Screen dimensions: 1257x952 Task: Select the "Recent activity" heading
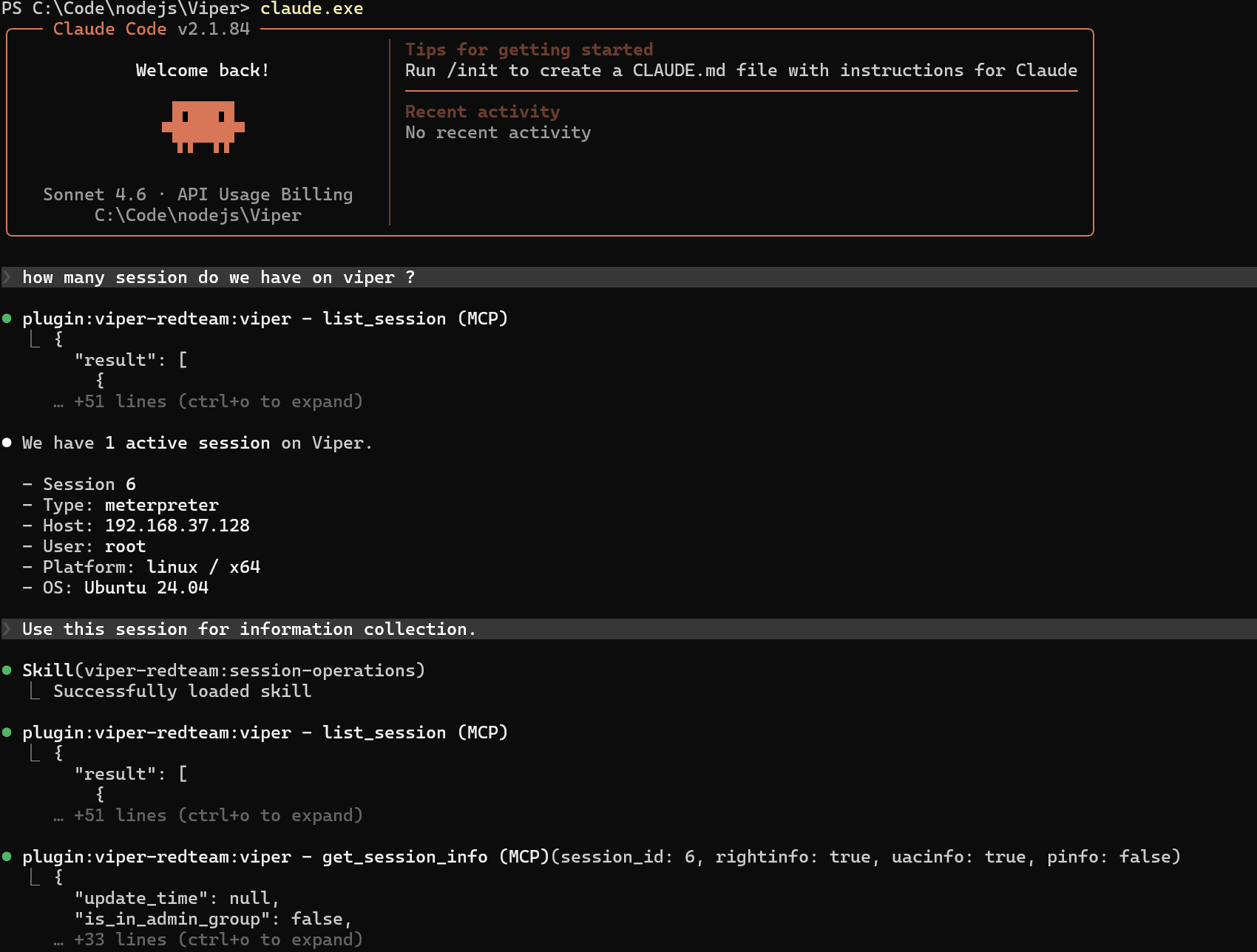482,112
